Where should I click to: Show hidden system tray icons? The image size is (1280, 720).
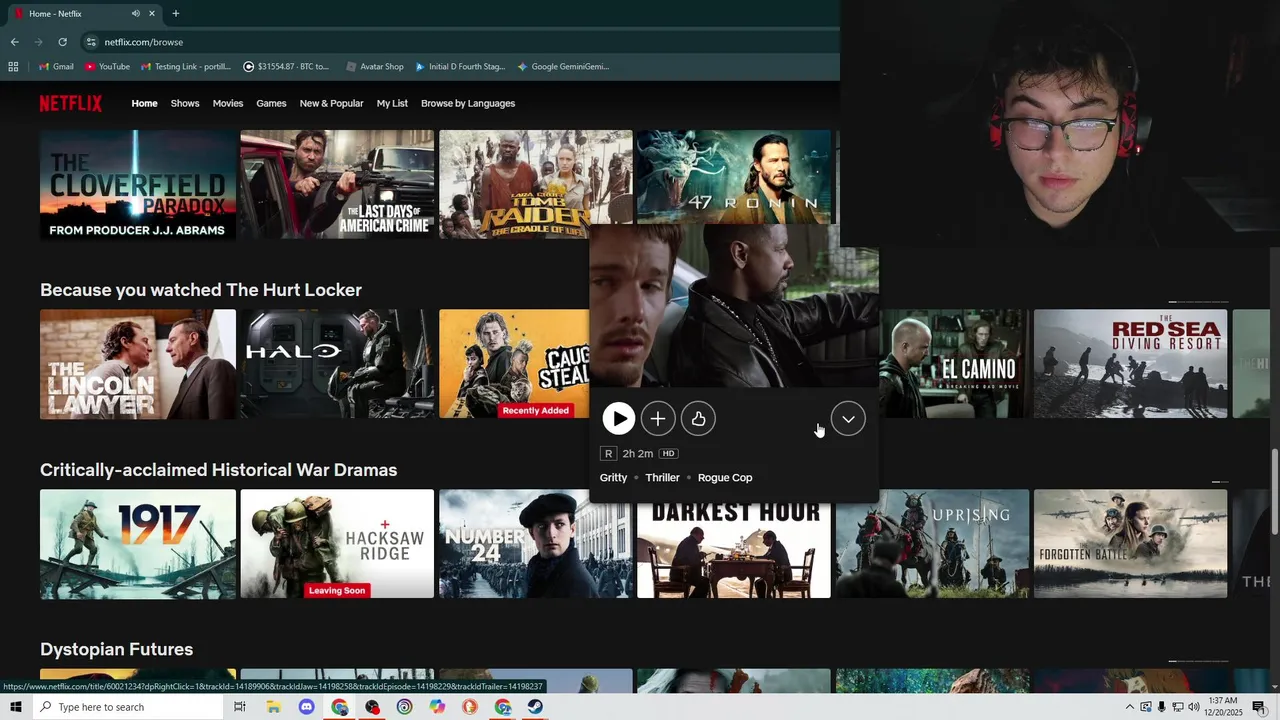[1130, 707]
